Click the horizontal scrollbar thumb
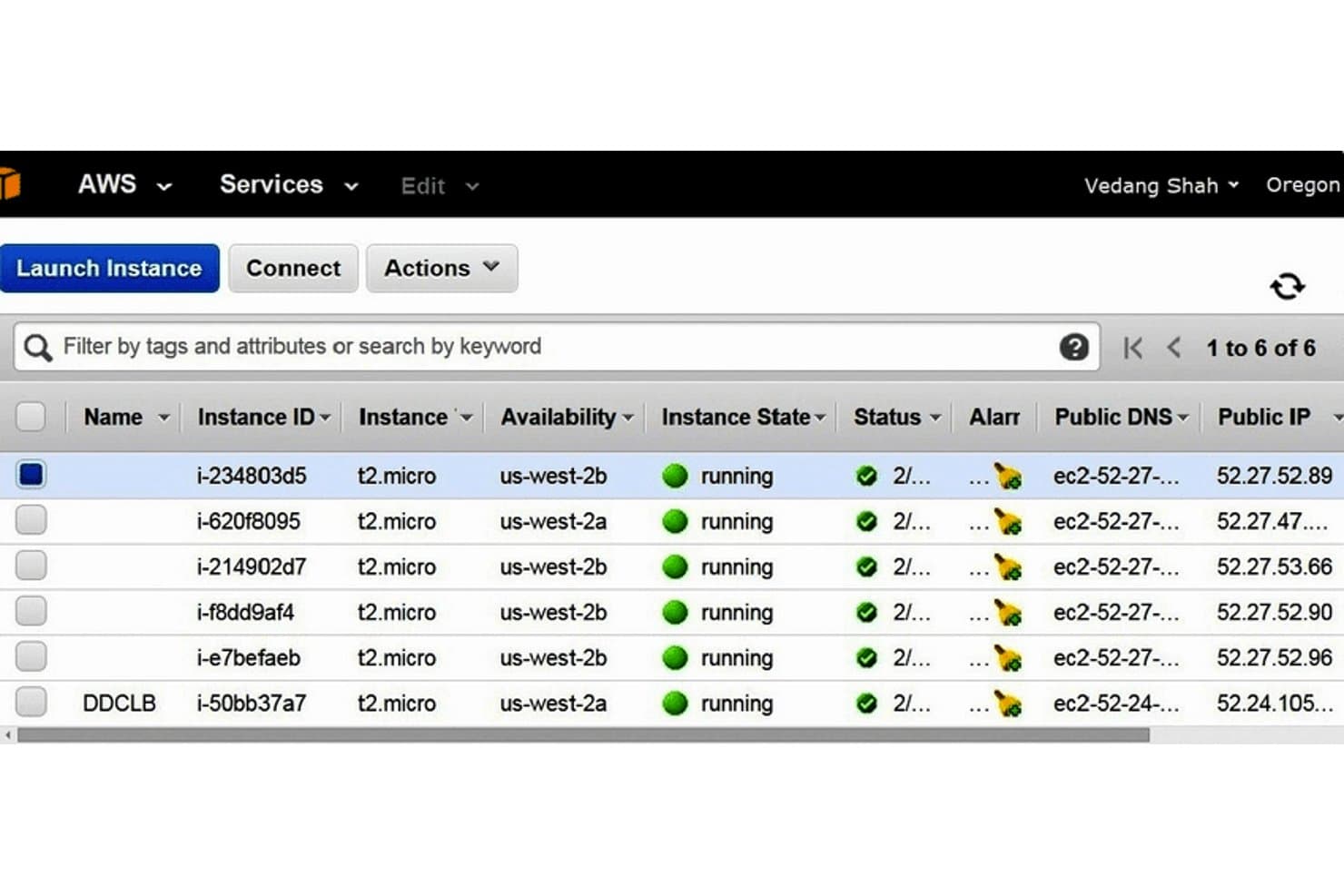Screen dimensions: 1344x896 [x=583, y=734]
